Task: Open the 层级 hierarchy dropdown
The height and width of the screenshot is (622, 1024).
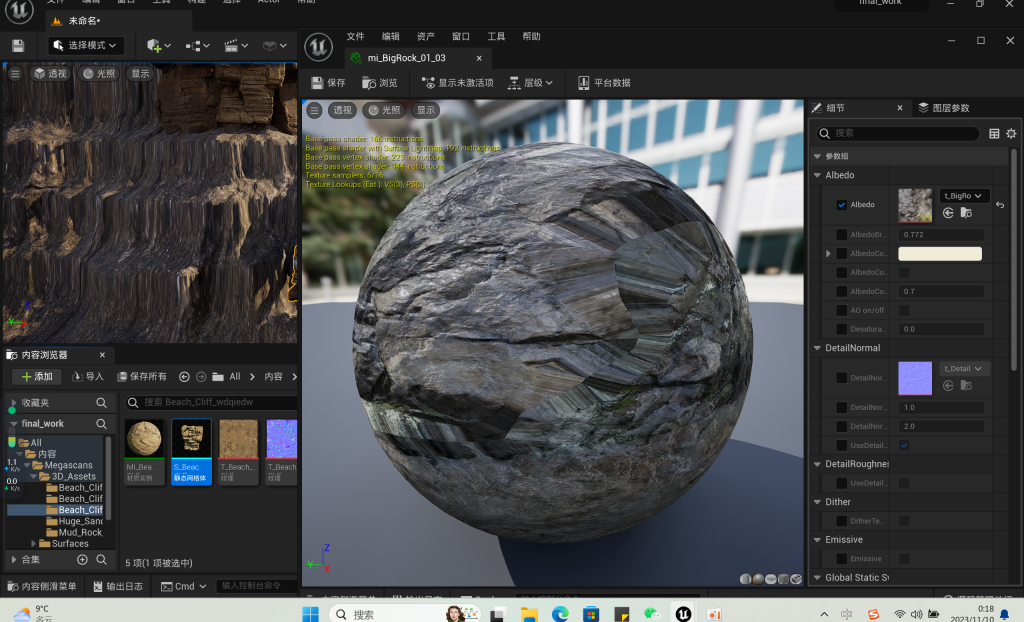Action: point(531,83)
